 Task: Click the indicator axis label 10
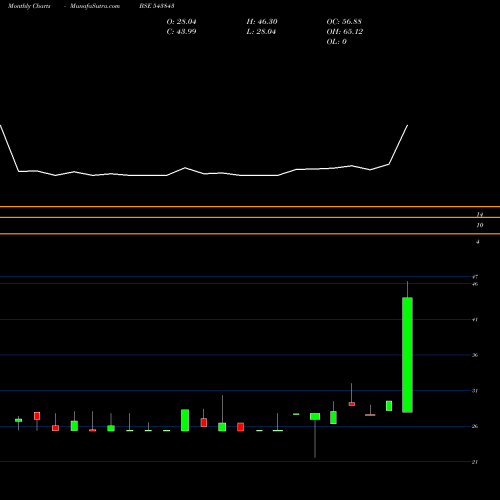click(480, 225)
